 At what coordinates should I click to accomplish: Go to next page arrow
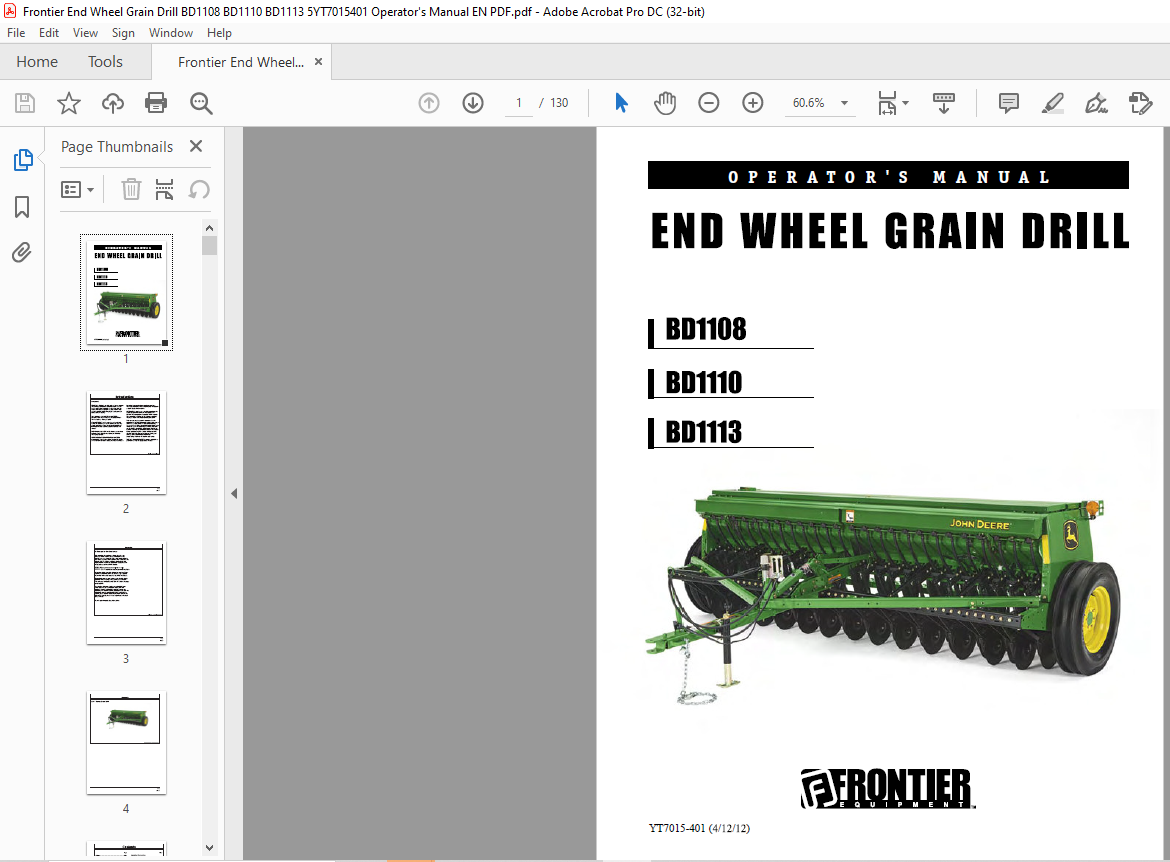click(x=473, y=103)
